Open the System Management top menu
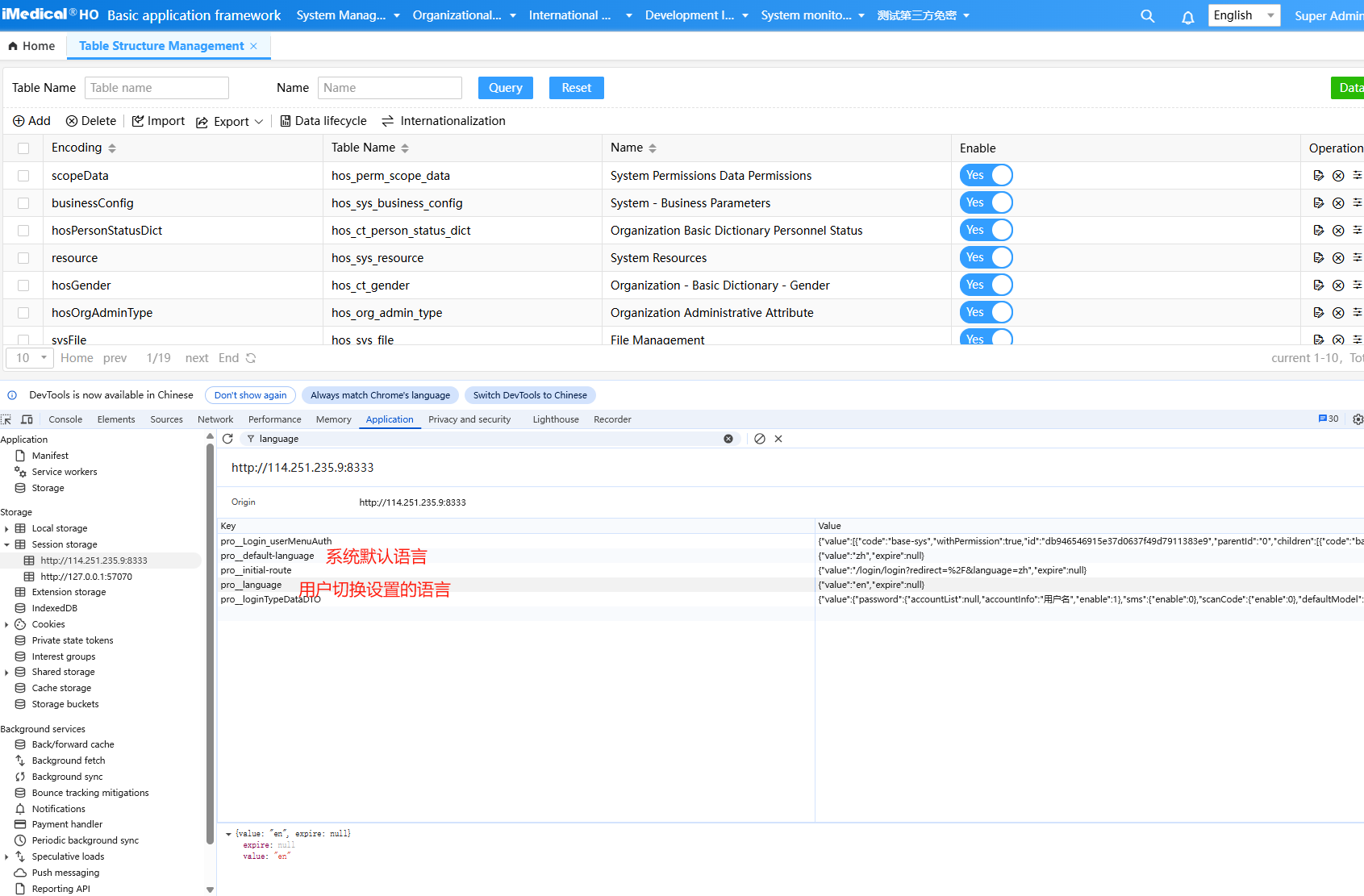The image size is (1364, 896). tap(348, 15)
